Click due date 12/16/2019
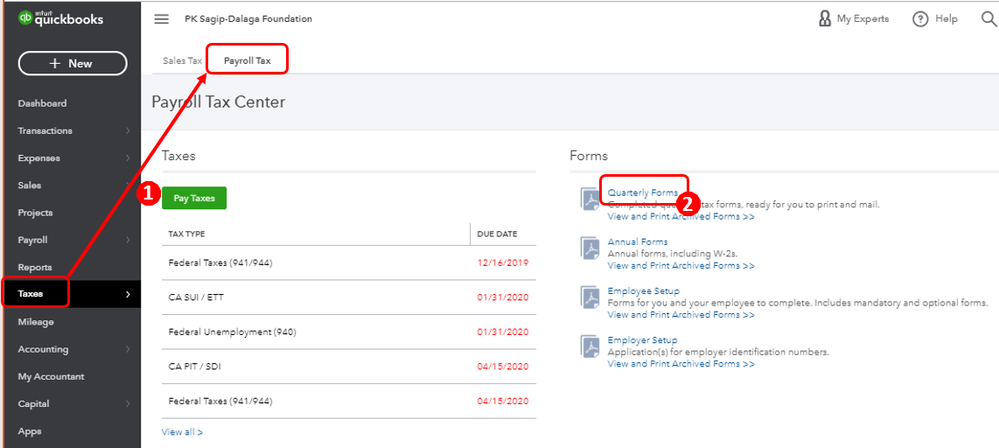 (503, 263)
